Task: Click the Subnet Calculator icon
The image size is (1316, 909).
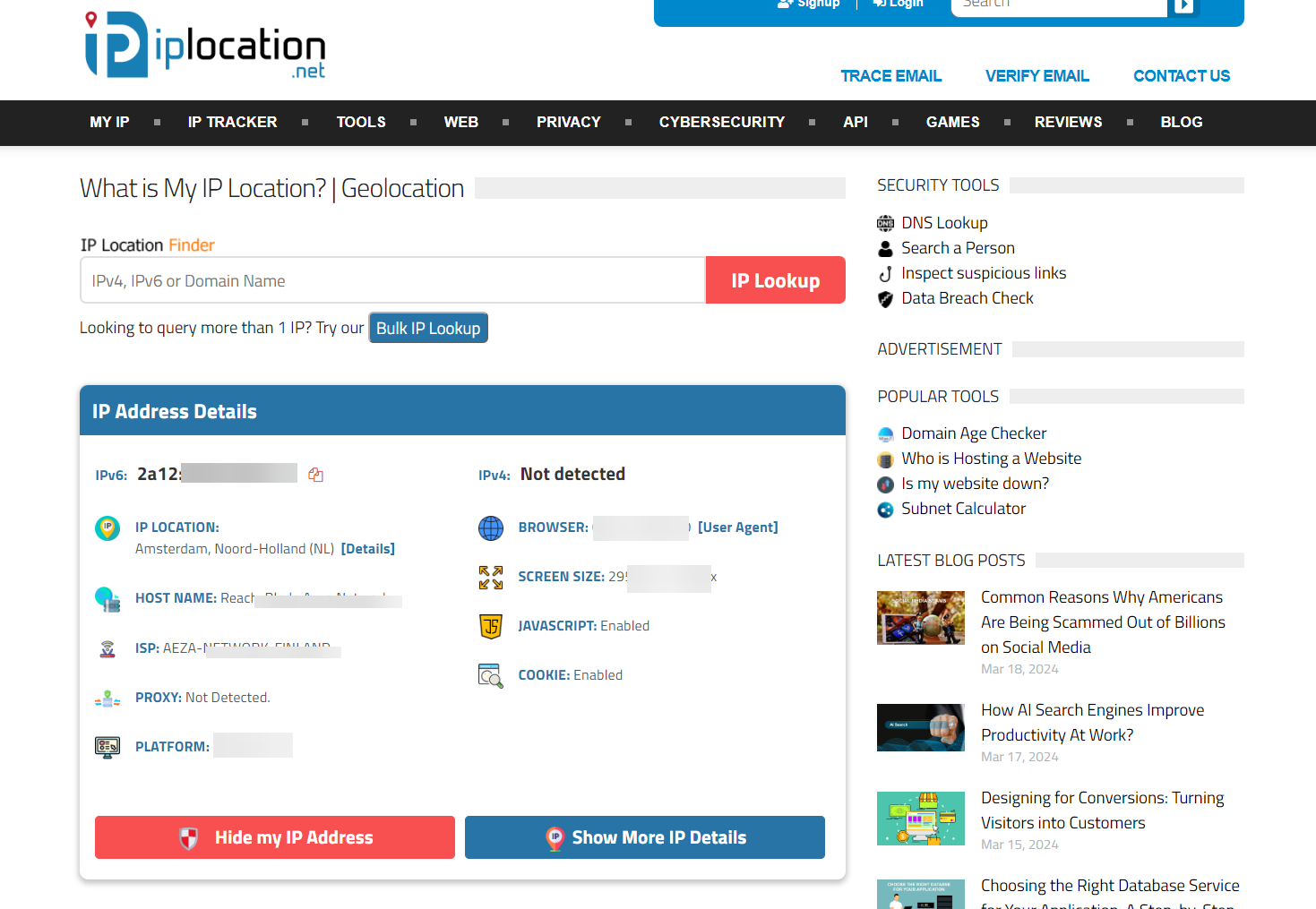Action: click(885, 510)
